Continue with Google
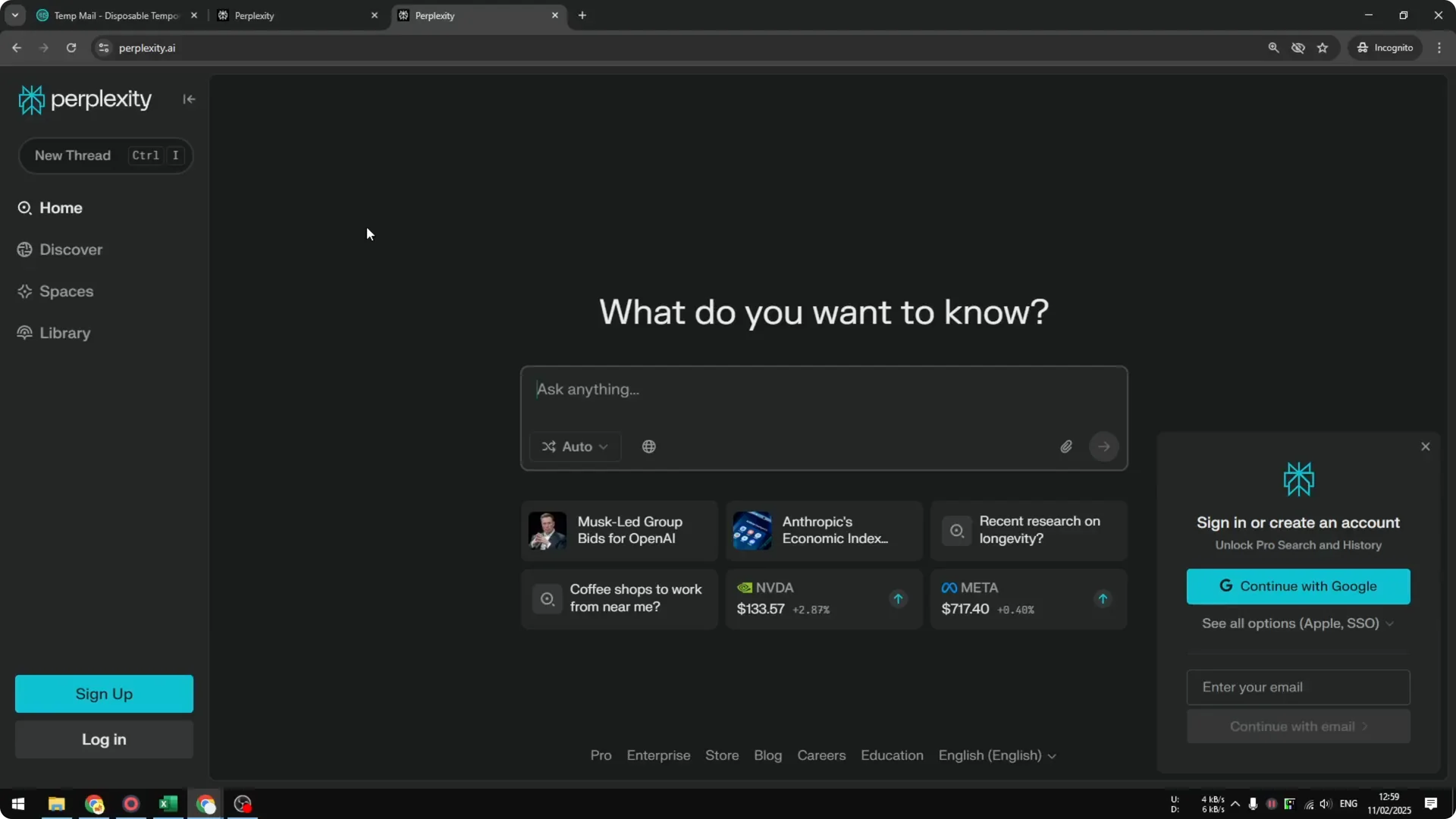The height and width of the screenshot is (819, 1456). [1298, 586]
